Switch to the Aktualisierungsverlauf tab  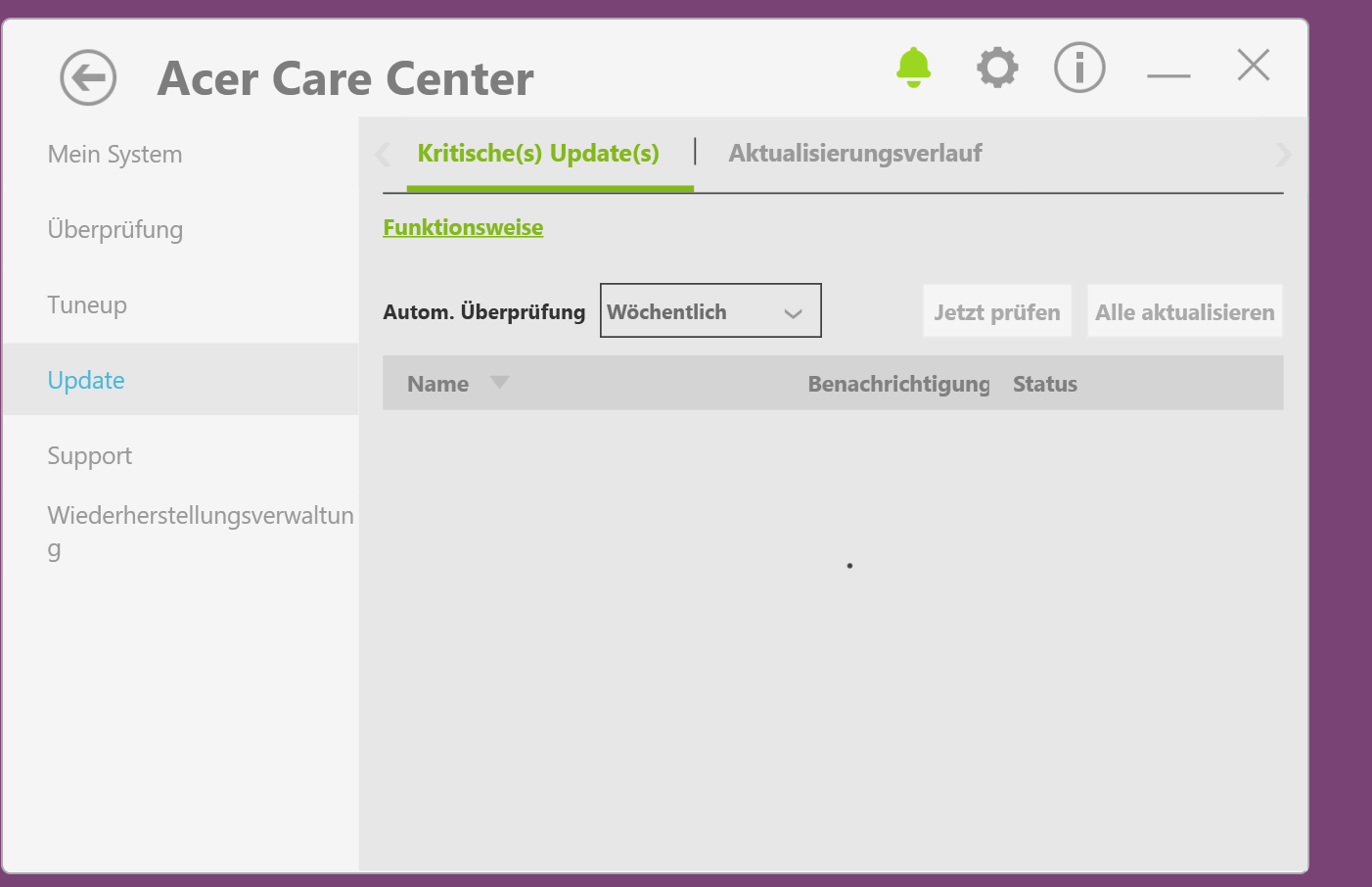(x=855, y=154)
